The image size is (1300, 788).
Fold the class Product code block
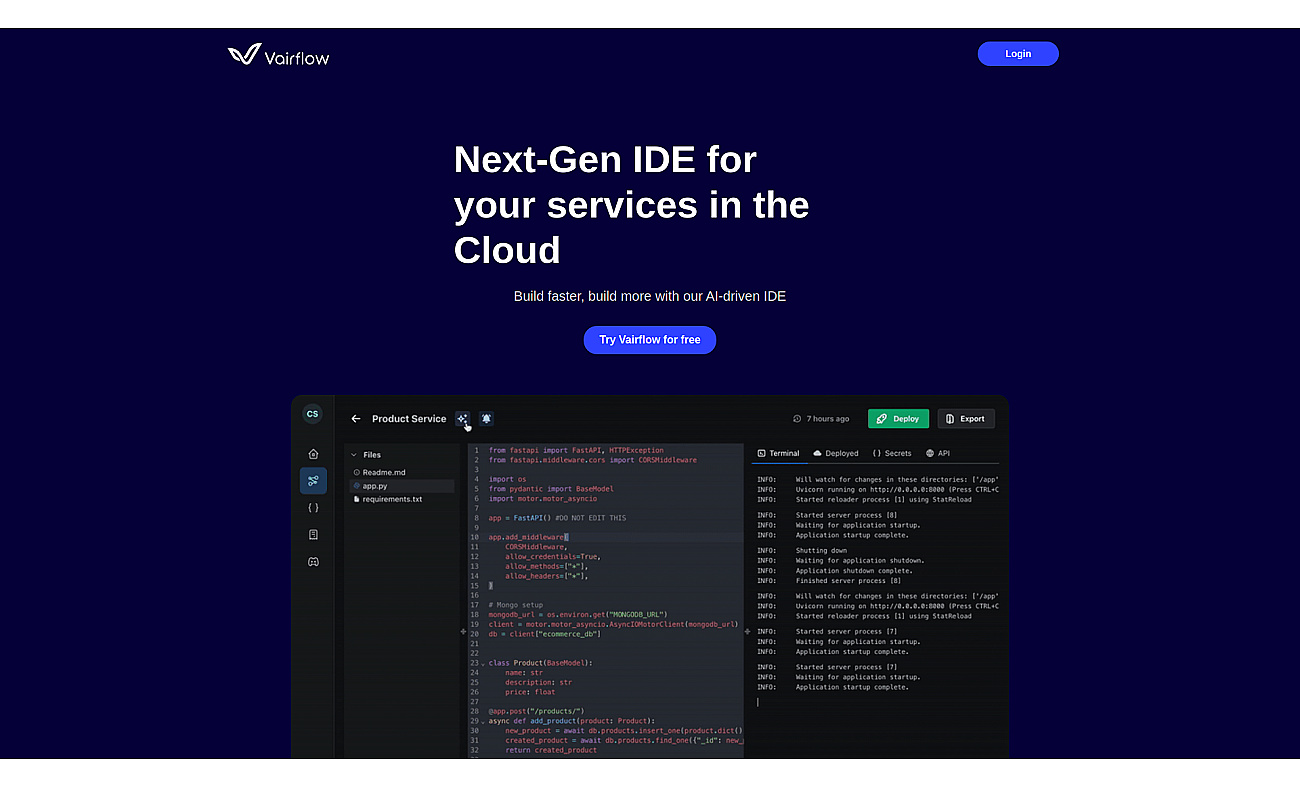483,664
